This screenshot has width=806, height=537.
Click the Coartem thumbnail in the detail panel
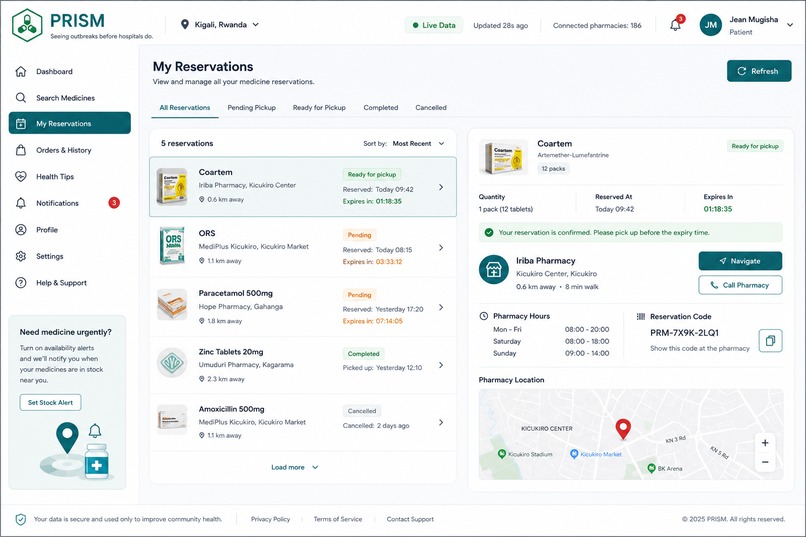[x=503, y=157]
